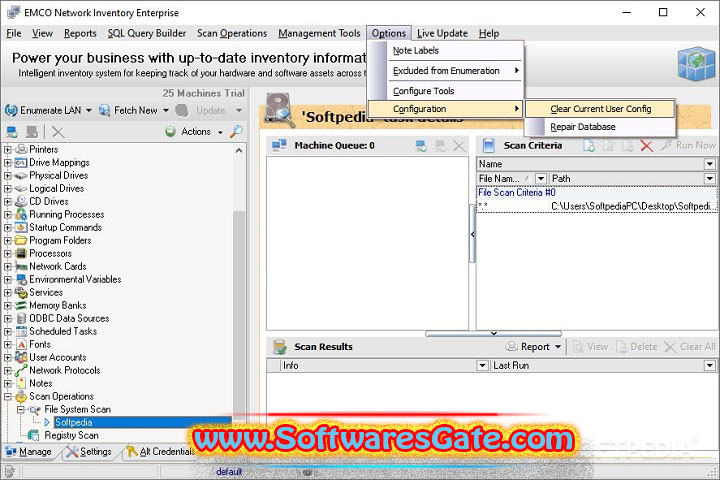Open the File menu
Image resolution: width=720 pixels, height=480 pixels.
pos(14,33)
